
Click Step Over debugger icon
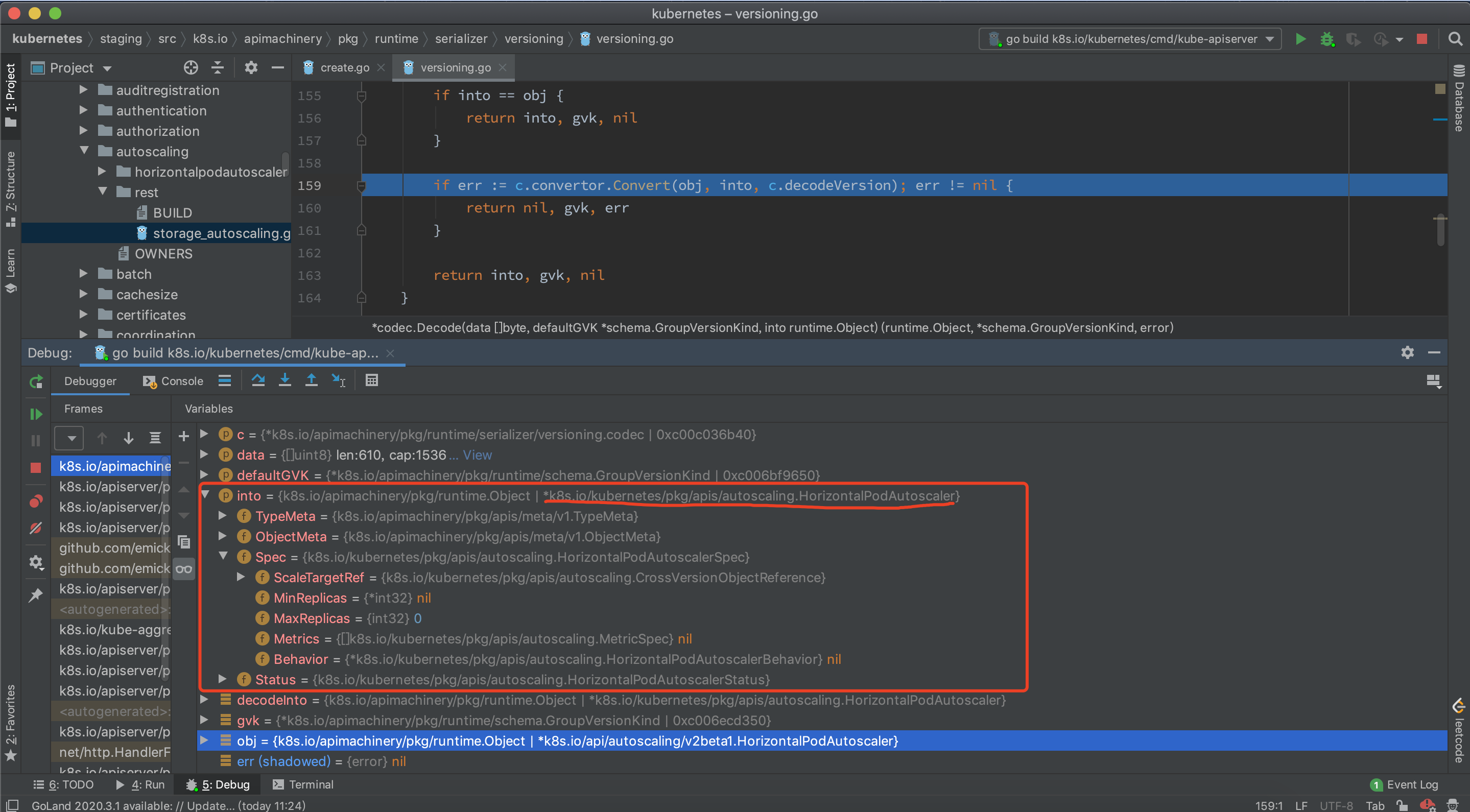click(258, 380)
